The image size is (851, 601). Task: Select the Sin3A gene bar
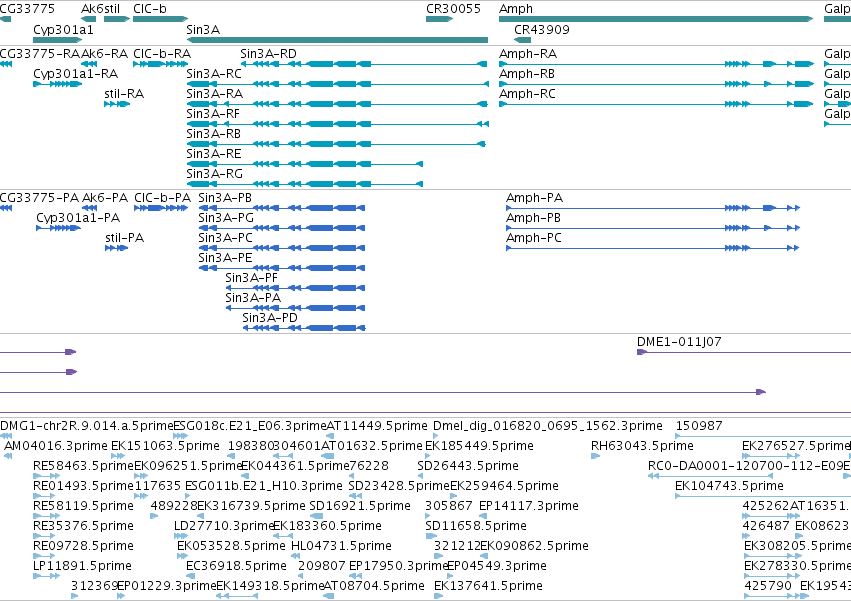click(x=337, y=40)
